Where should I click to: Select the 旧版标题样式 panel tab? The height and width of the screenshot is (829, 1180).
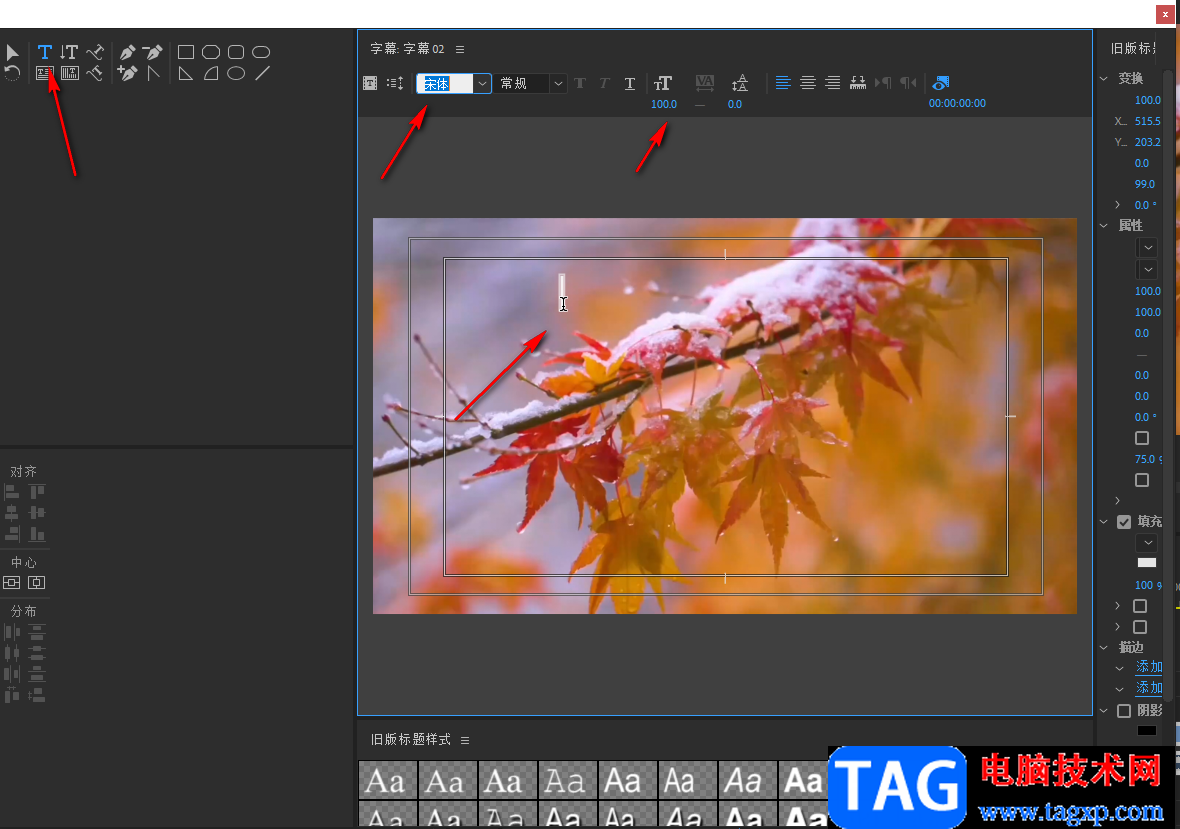(411, 739)
